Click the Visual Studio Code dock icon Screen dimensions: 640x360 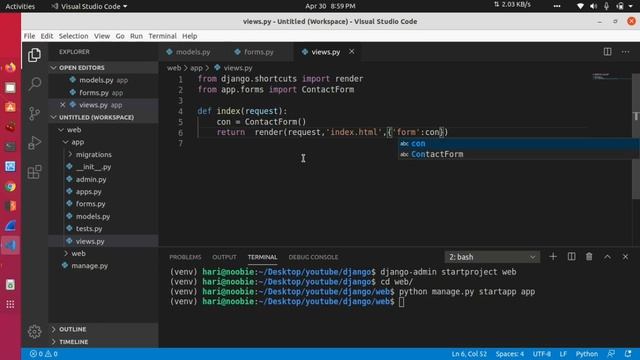tap(10, 245)
